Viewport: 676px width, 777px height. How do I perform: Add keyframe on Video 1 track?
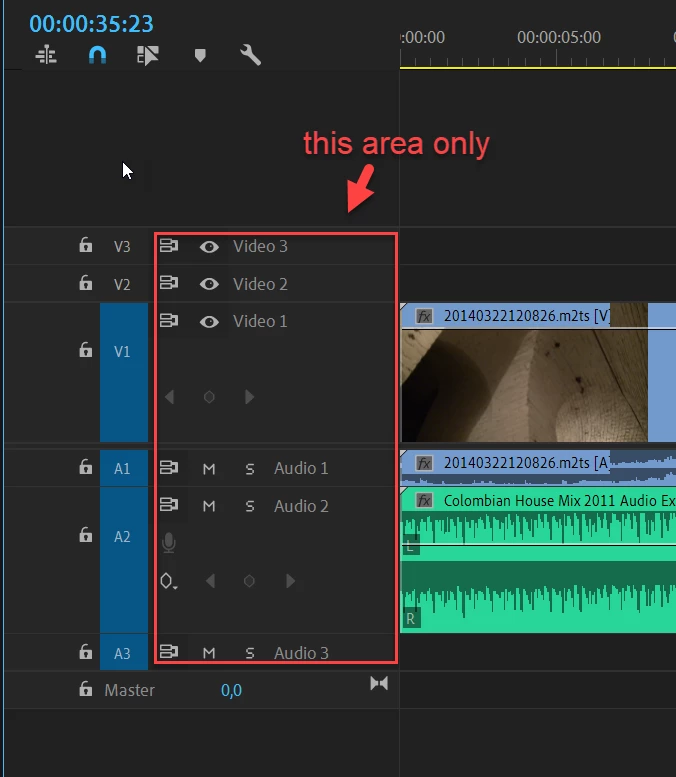coord(209,397)
